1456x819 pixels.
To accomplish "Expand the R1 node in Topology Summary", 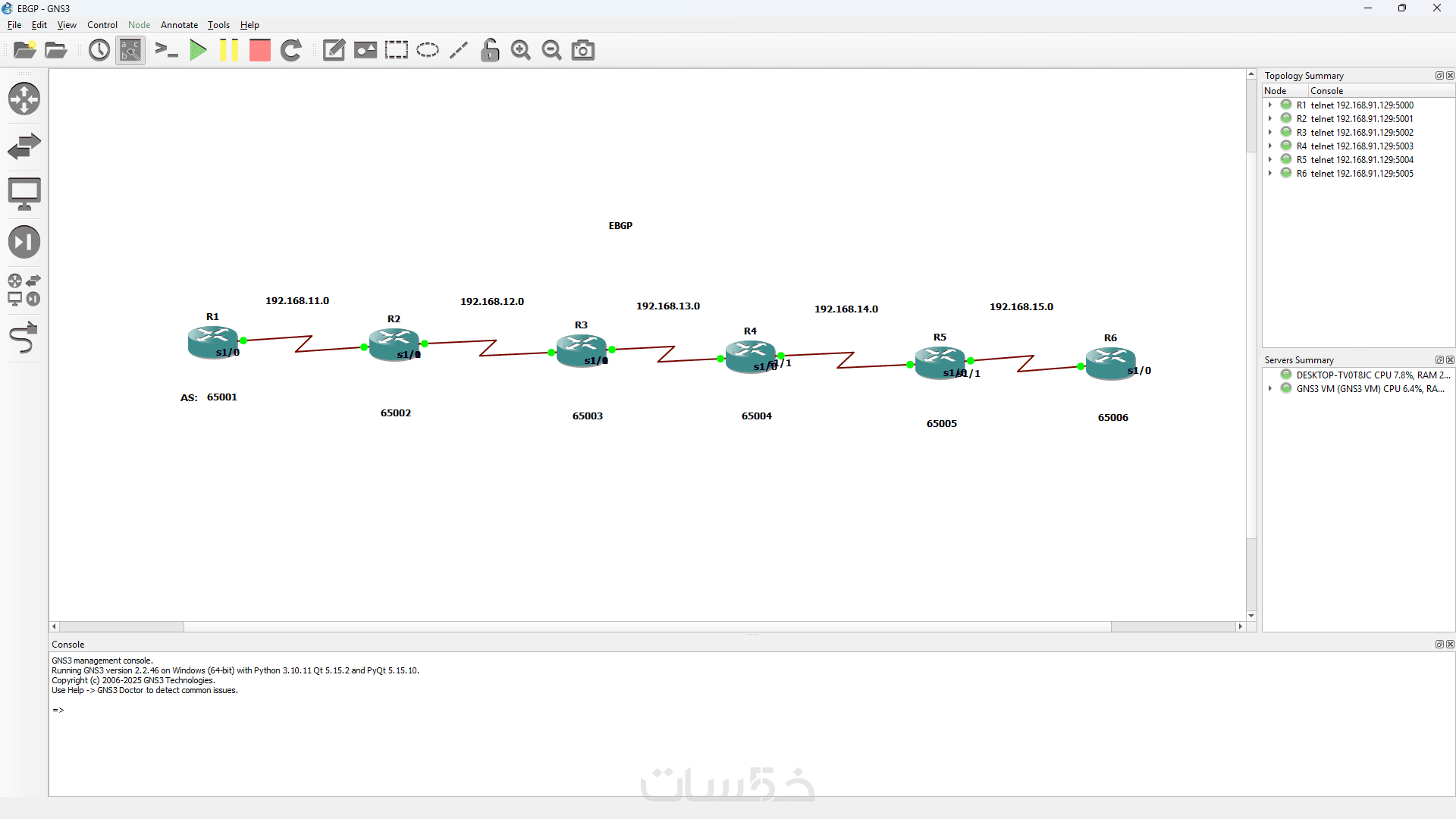I will point(1269,105).
